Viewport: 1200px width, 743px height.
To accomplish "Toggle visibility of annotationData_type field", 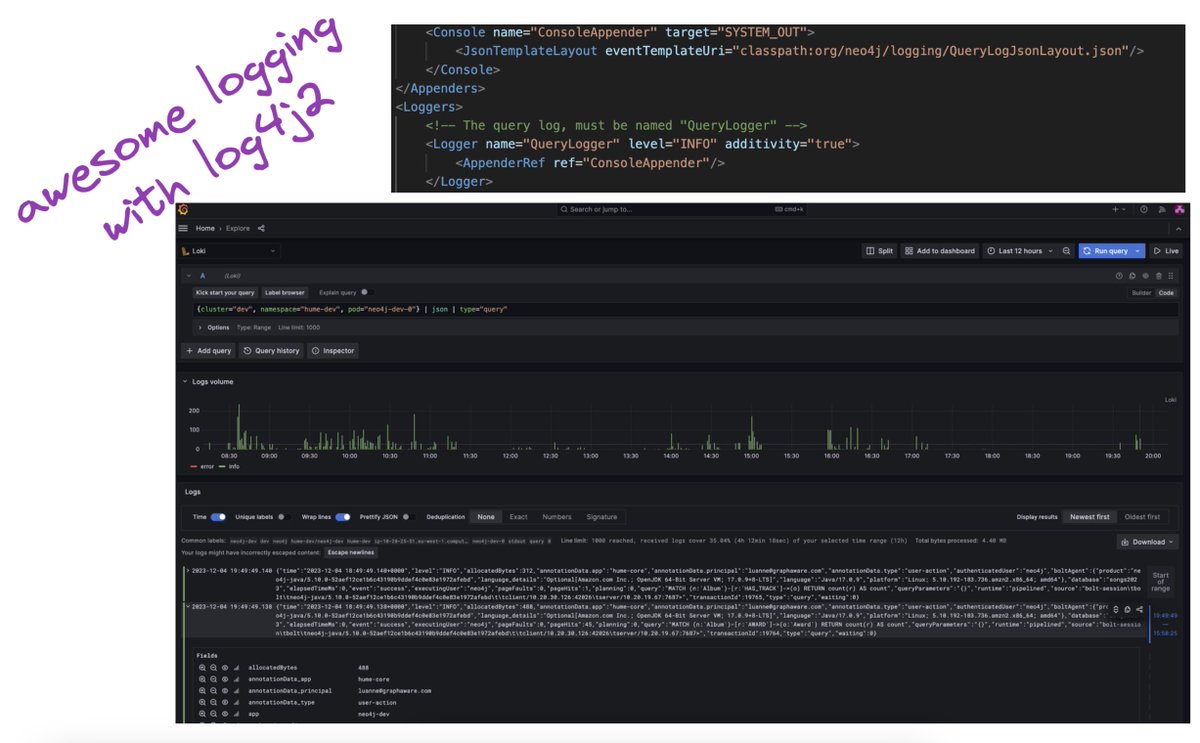I will tap(224, 703).
